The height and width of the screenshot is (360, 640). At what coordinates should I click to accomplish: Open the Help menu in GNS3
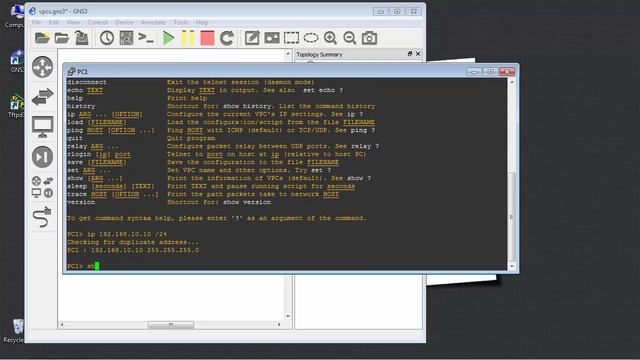coord(202,22)
